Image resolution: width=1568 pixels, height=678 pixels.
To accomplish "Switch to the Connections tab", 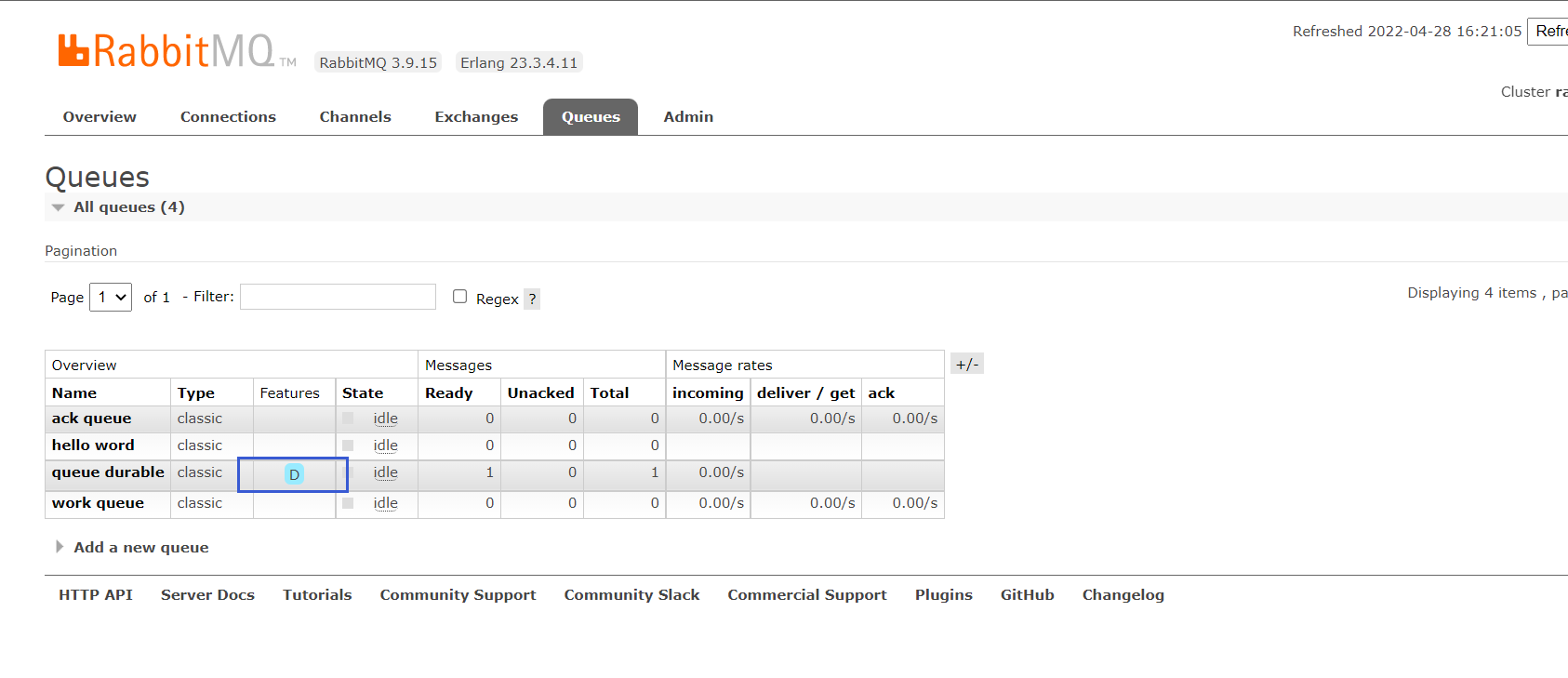I will click(x=228, y=116).
